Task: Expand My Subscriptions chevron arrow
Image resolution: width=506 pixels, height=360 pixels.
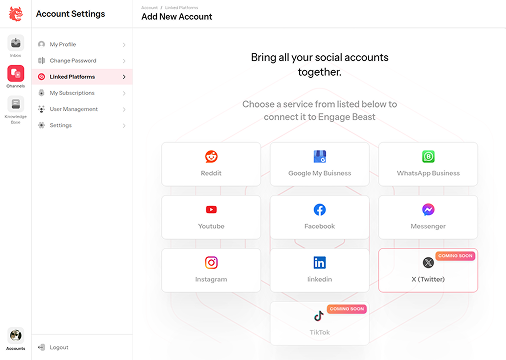Action: (x=124, y=93)
